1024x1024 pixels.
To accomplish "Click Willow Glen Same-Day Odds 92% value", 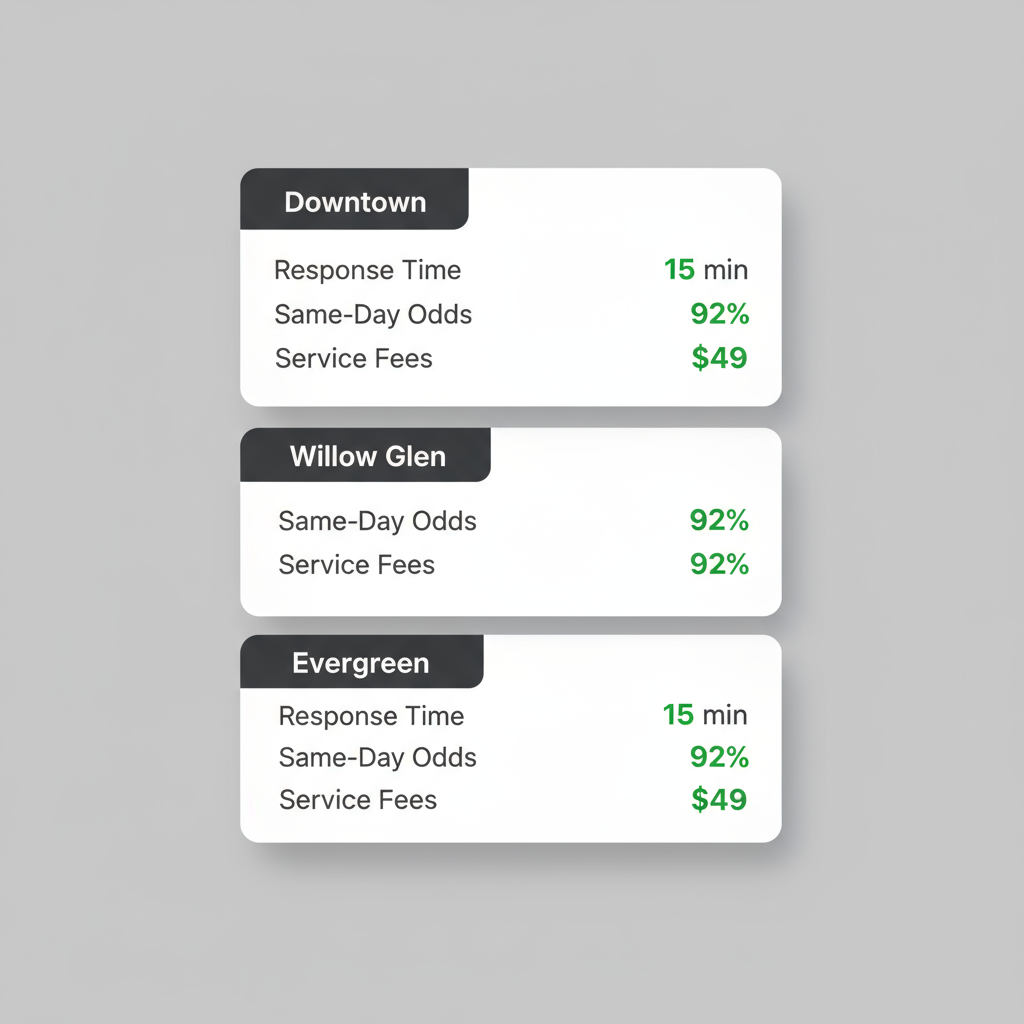I will pyautogui.click(x=719, y=521).
